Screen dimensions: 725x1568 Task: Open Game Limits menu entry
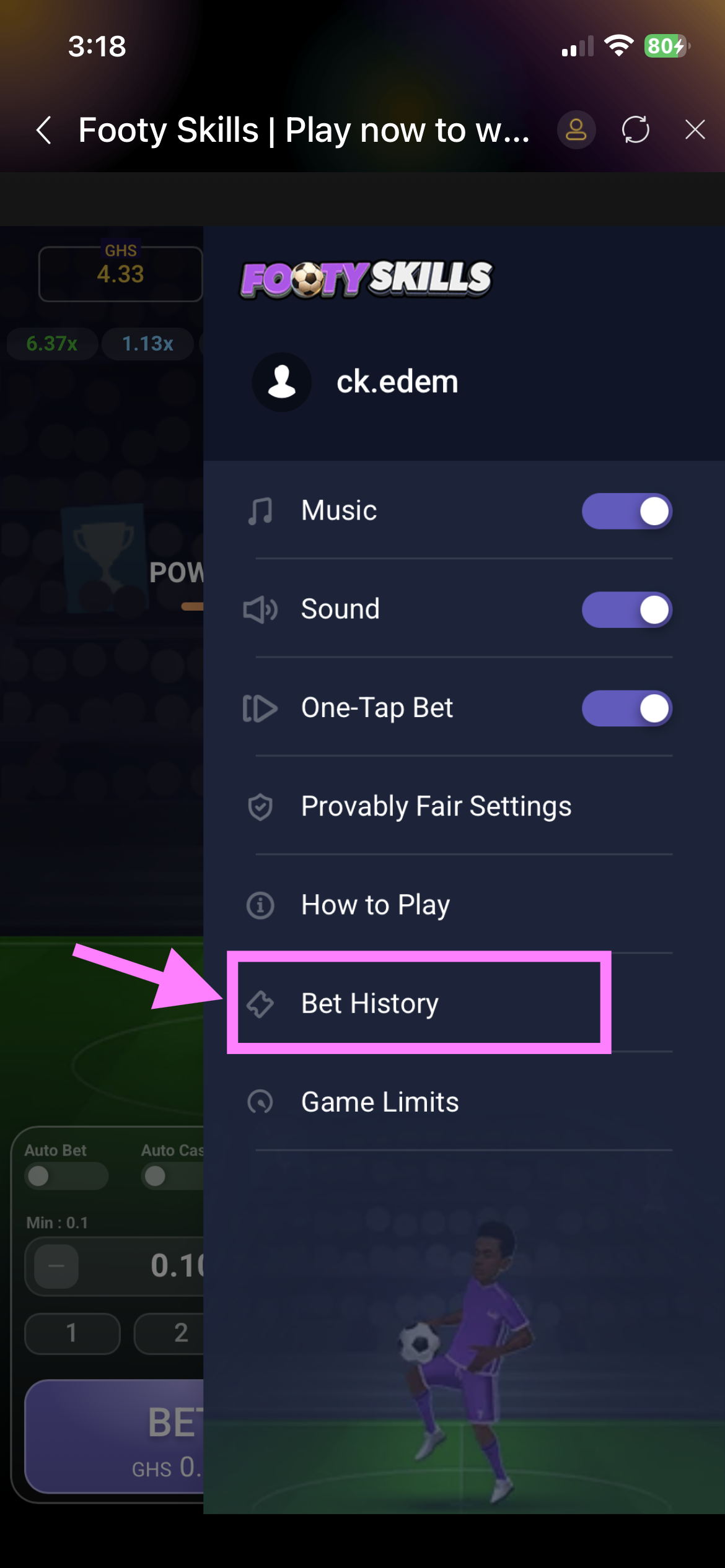(379, 1102)
